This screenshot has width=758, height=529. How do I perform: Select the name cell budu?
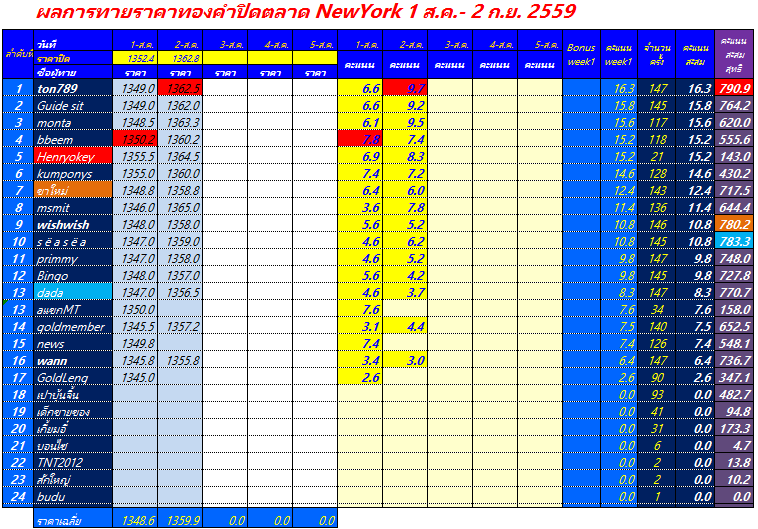click(73, 497)
